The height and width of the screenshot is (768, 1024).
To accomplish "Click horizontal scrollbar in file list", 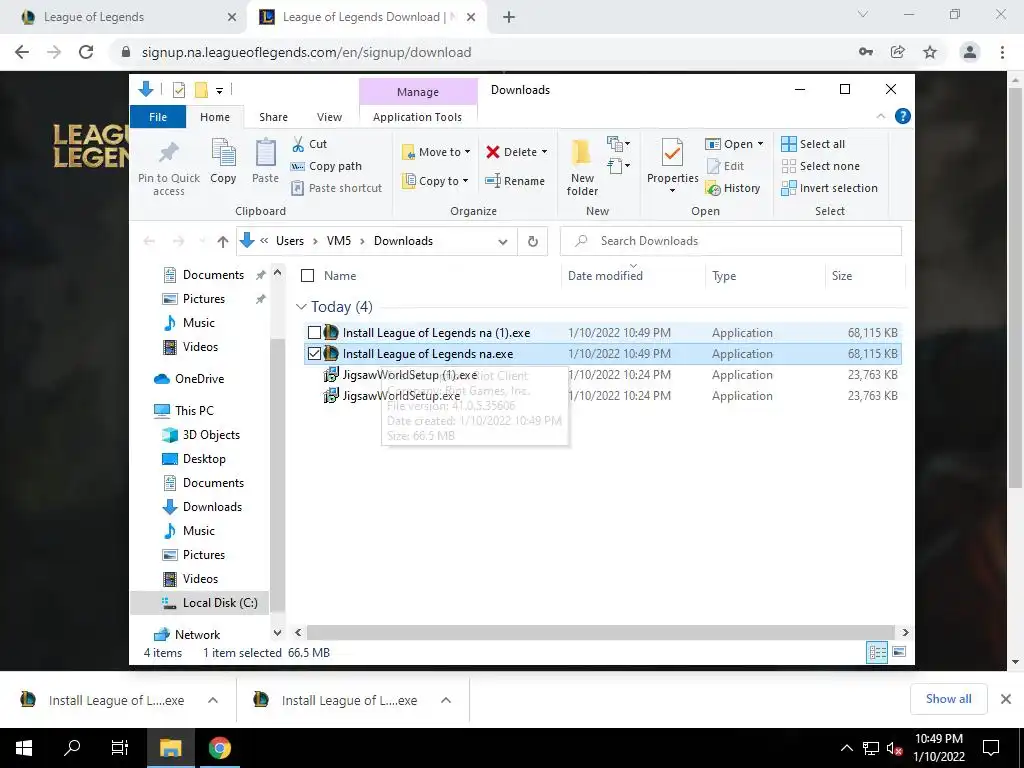I will coord(600,632).
